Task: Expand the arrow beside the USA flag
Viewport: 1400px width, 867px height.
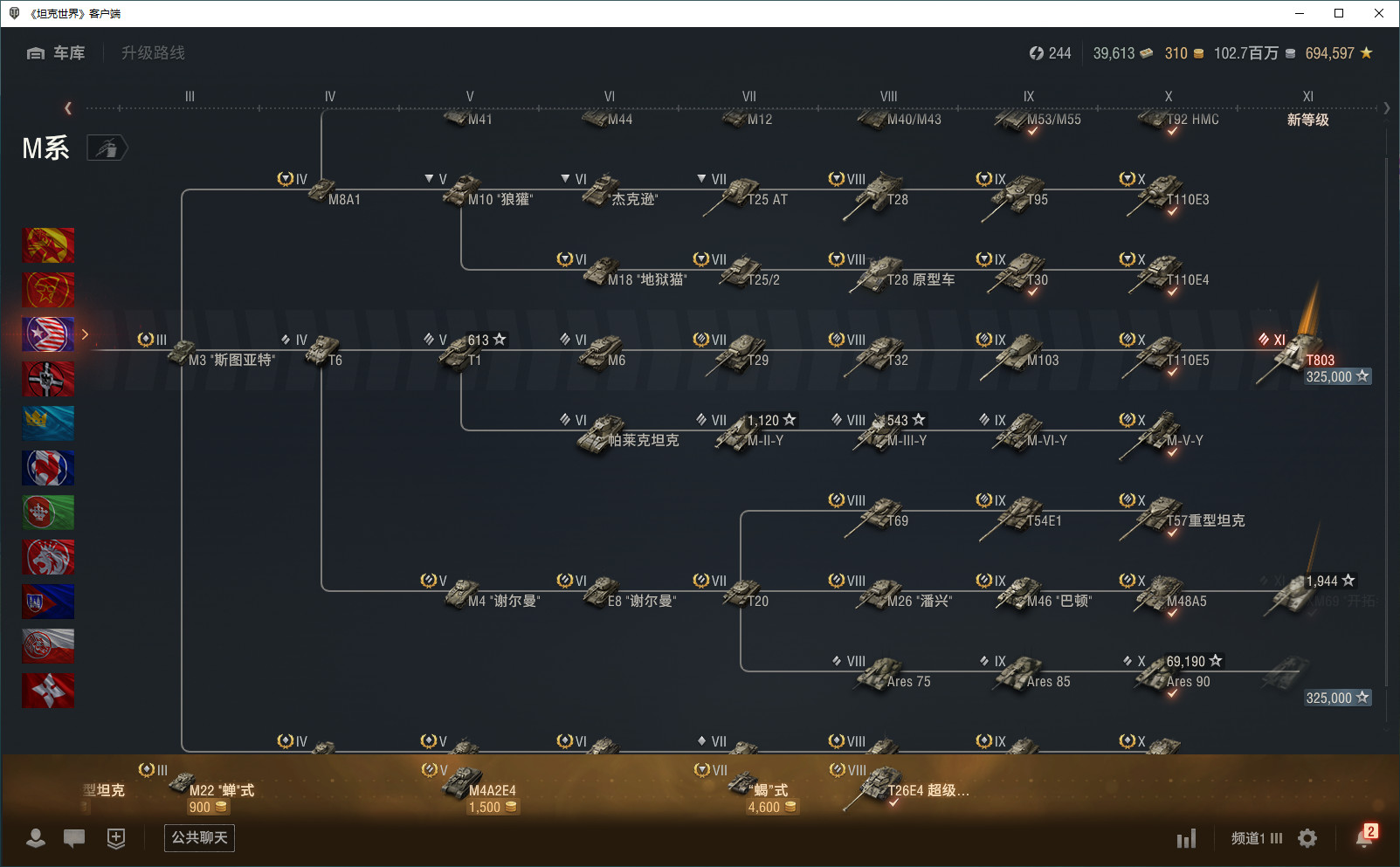Action: click(85, 334)
